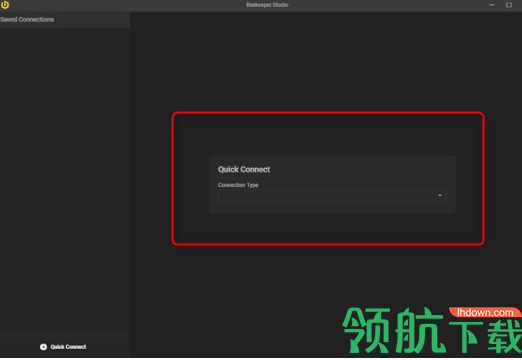Click the Beekeeper Studio bee logo icon
Image resolution: width=522 pixels, height=360 pixels.
click(x=5, y=5)
